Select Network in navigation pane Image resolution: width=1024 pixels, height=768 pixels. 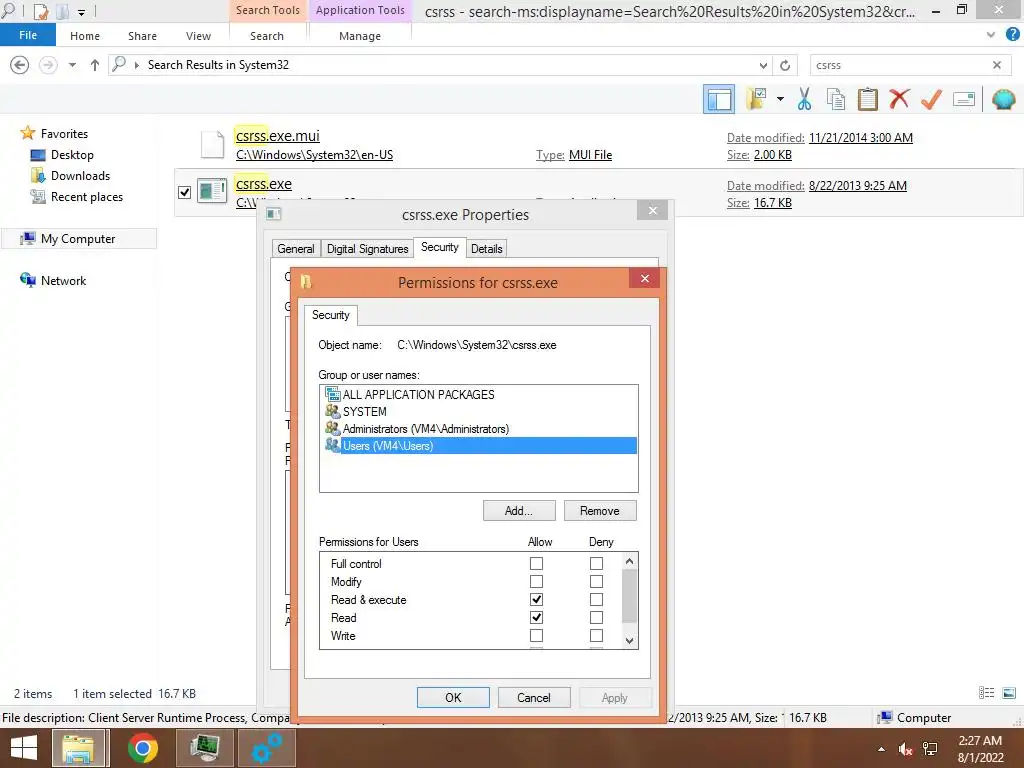(63, 280)
